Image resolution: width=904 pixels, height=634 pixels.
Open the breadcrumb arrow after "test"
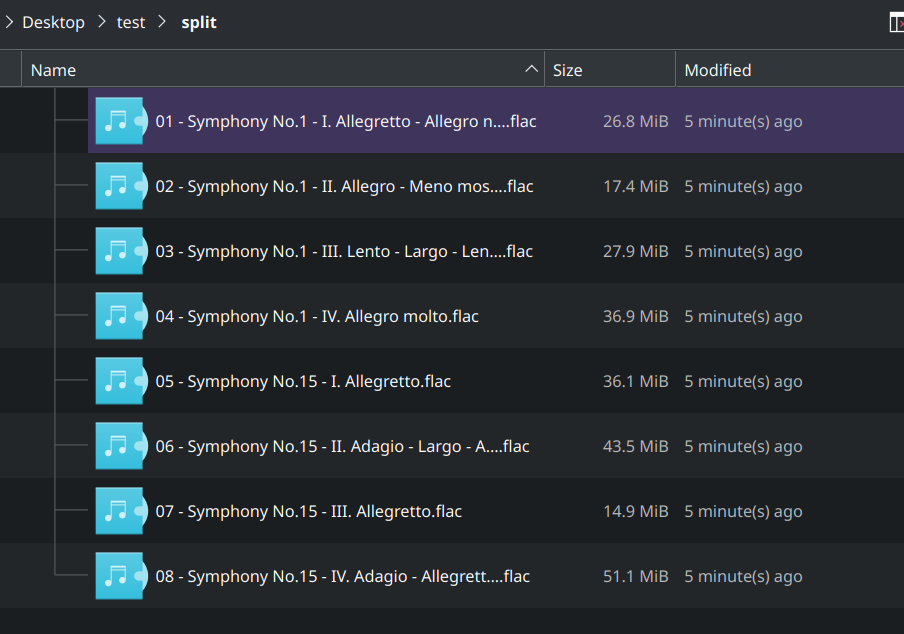[x=160, y=22]
